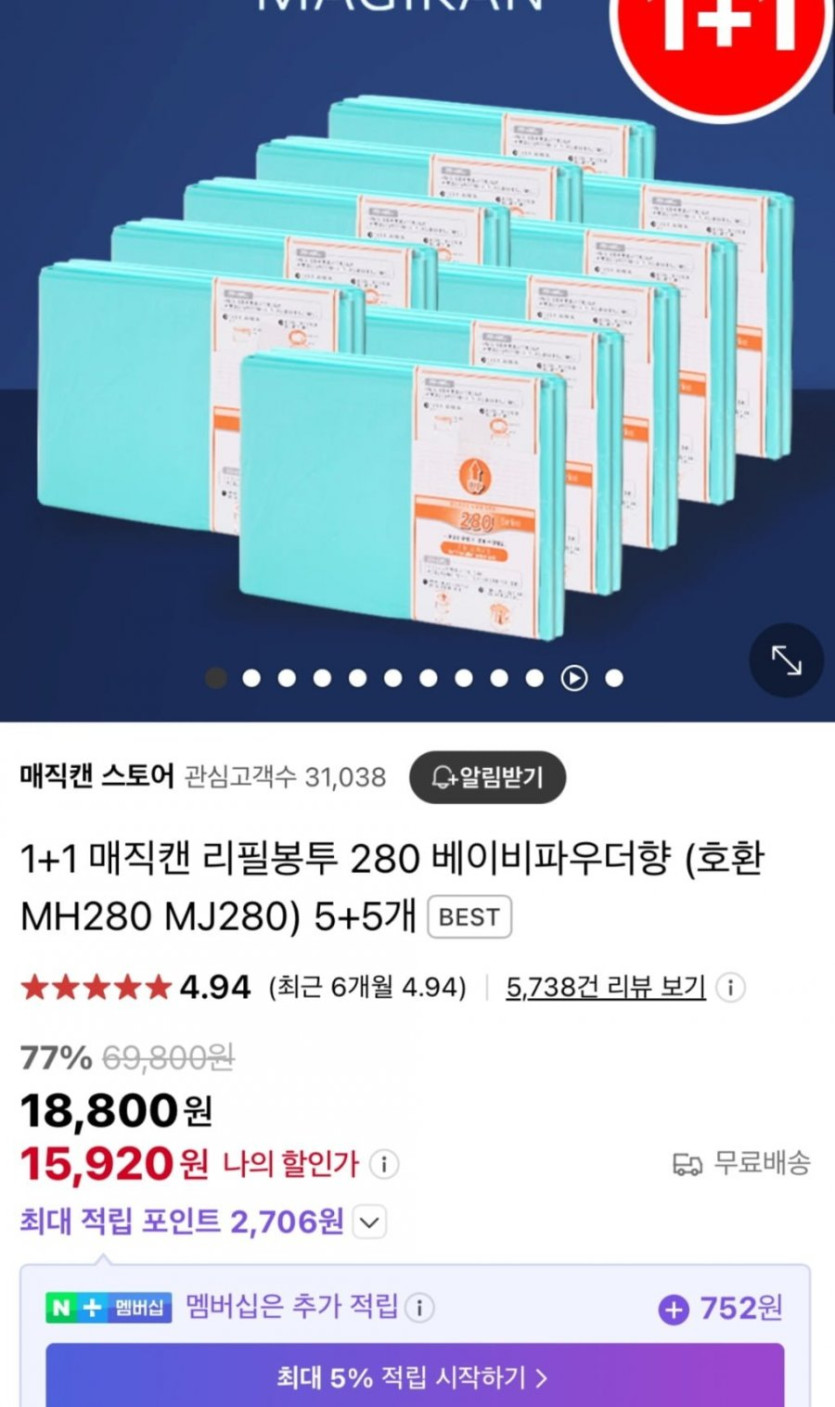
Task: Expand product image to fullscreen
Action: tap(786, 660)
